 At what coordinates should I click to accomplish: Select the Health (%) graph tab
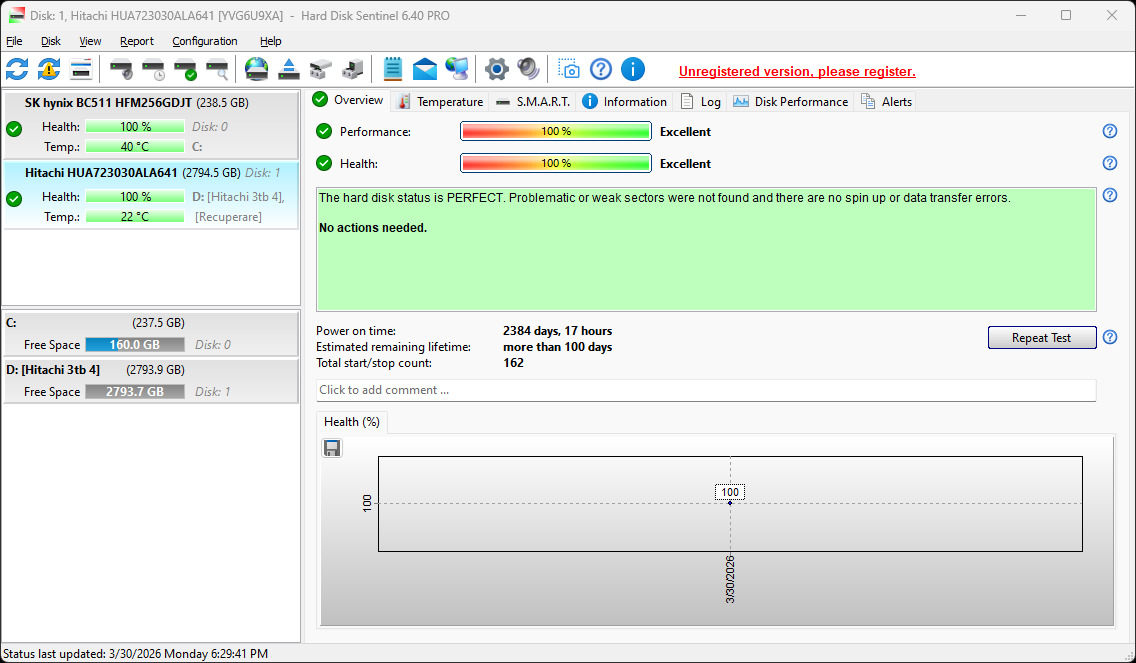pos(352,422)
